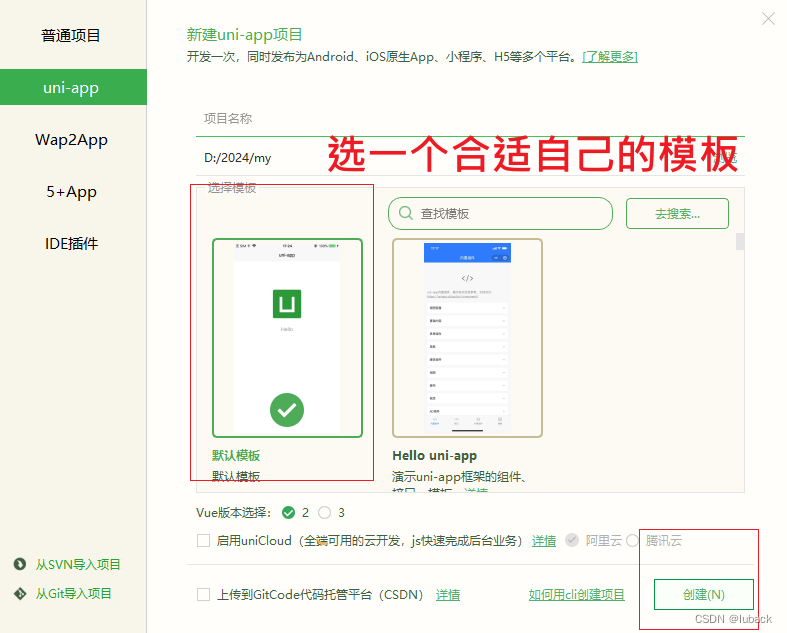Click the Git import icon
Screen dimensions: 787x633
pyautogui.click(x=20, y=594)
